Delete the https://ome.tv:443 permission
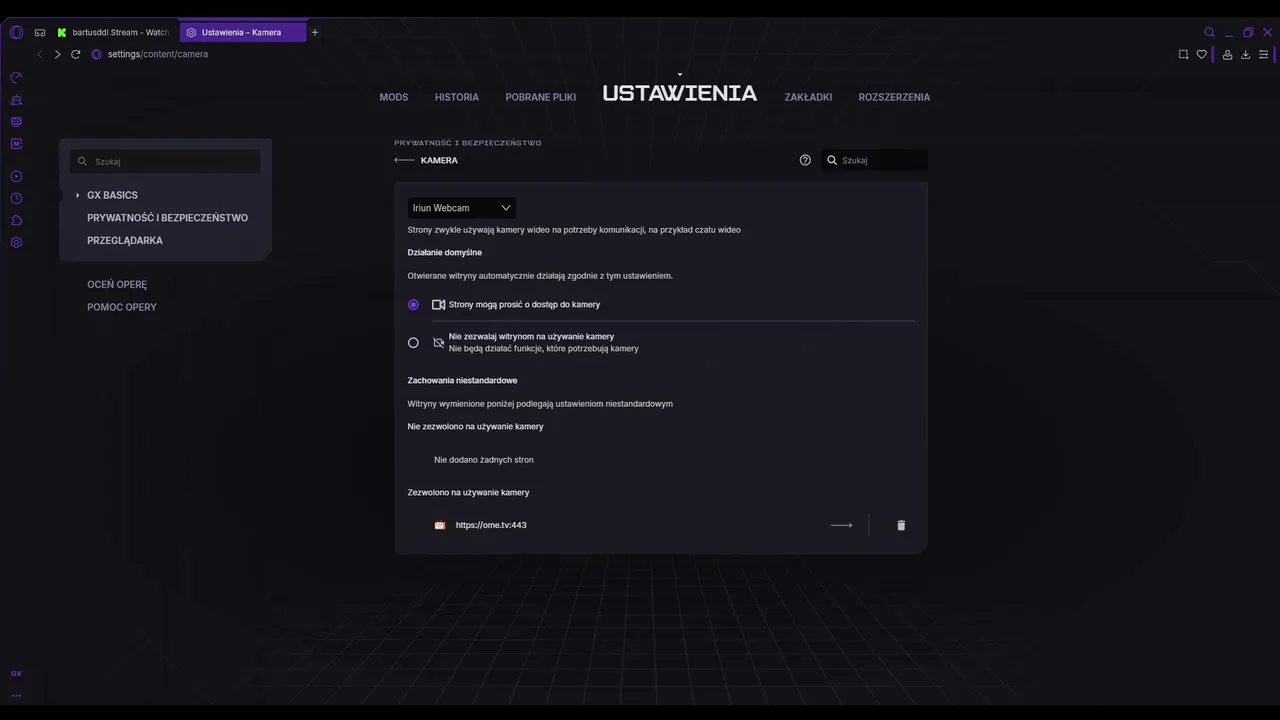The height and width of the screenshot is (720, 1280). click(901, 525)
